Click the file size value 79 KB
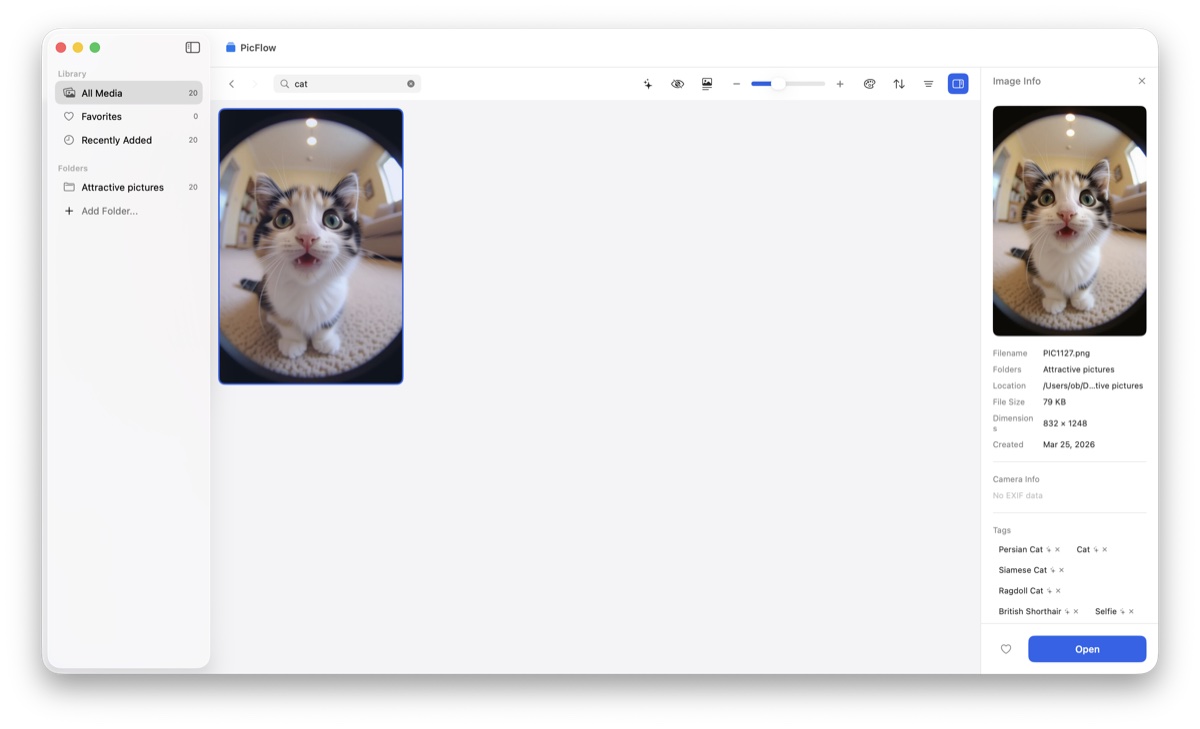Image resolution: width=1200 pixels, height=729 pixels. click(1054, 402)
